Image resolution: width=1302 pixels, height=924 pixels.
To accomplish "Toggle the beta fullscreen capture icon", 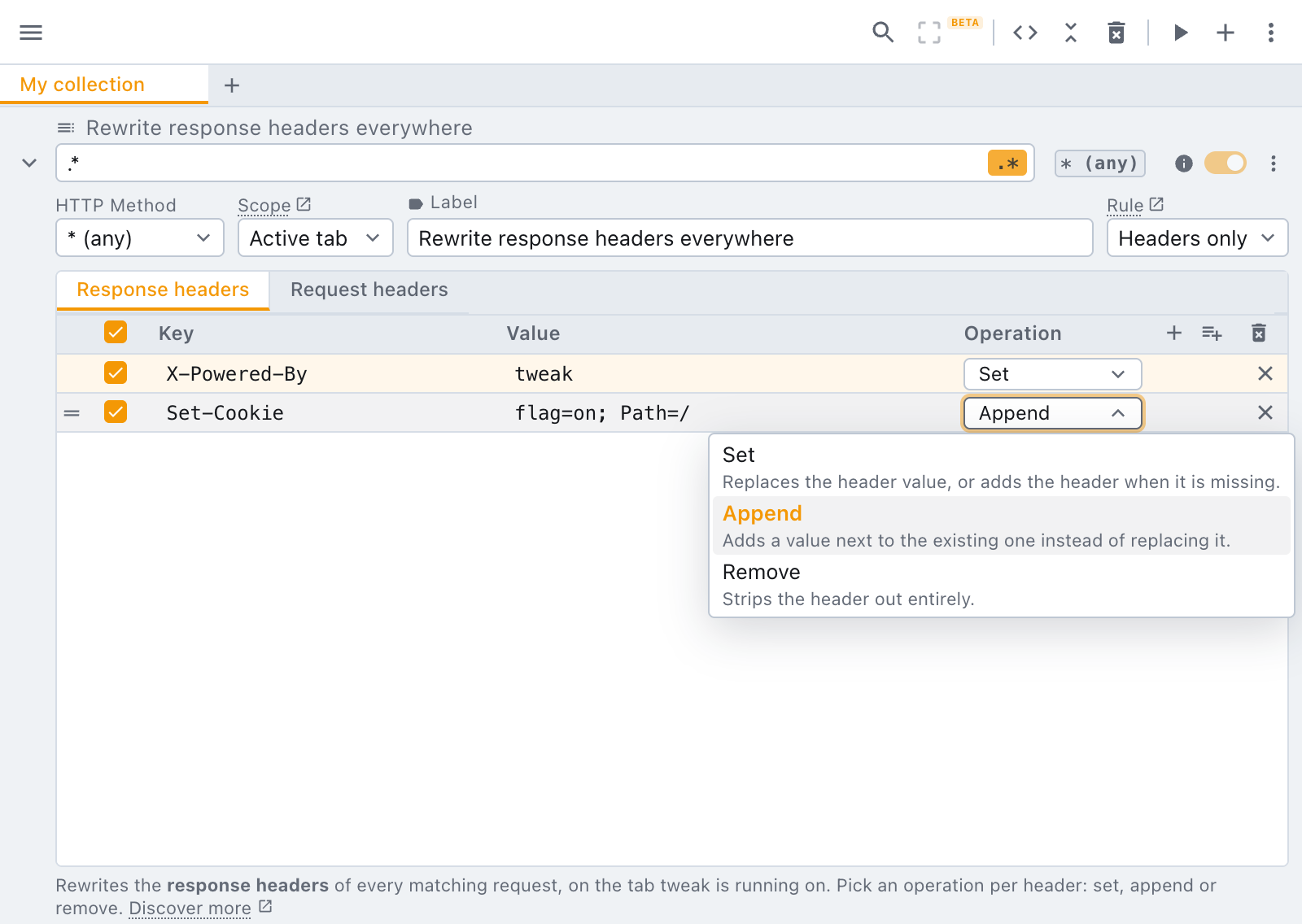I will point(929,33).
